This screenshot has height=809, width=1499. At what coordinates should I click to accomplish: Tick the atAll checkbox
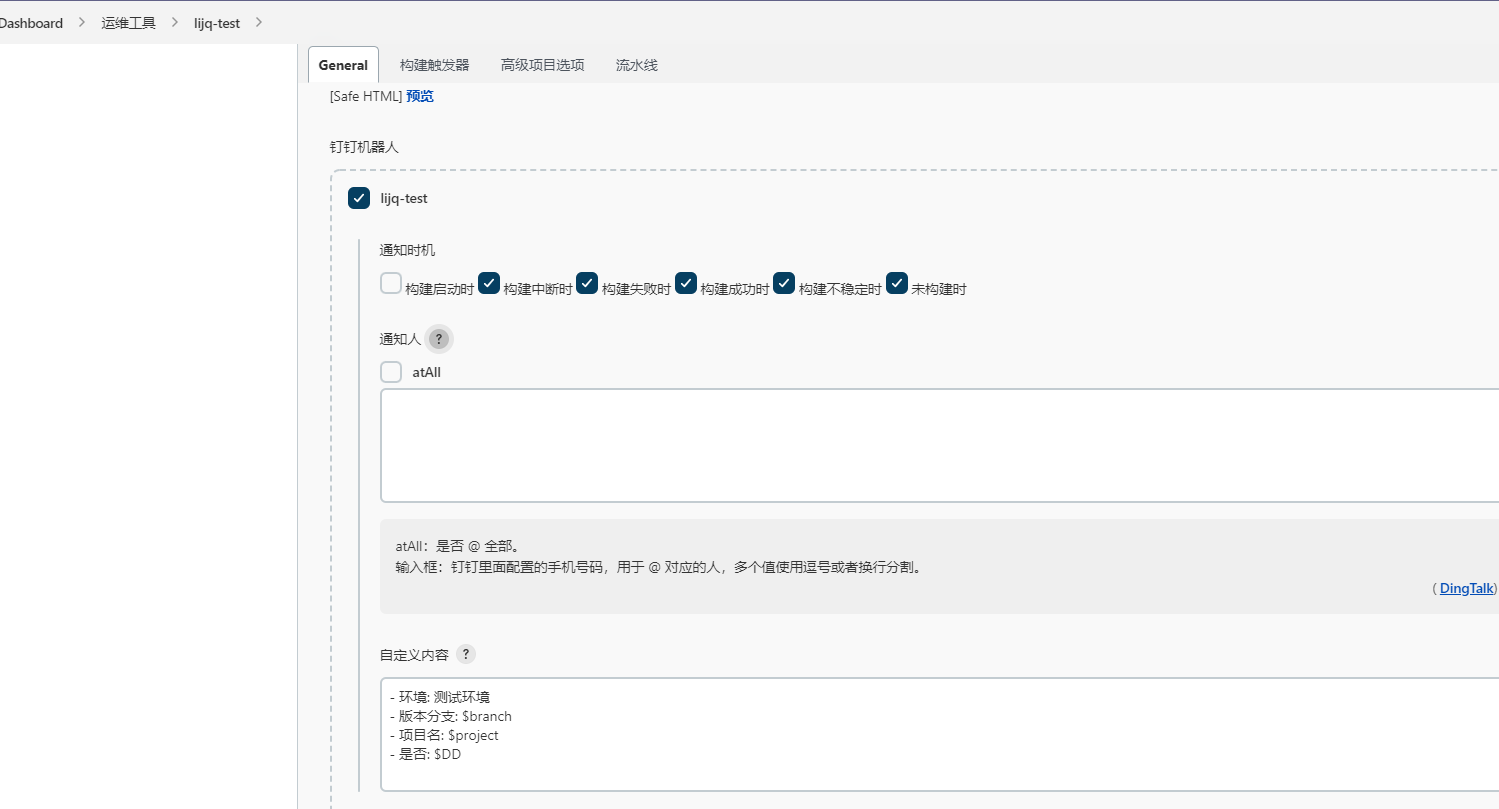[391, 372]
